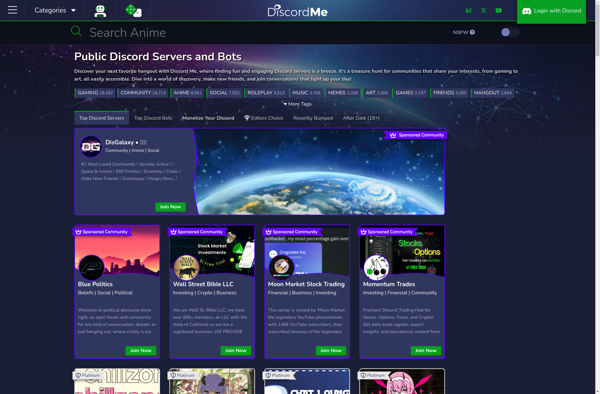Click the green dice random server icon

(x=134, y=10)
